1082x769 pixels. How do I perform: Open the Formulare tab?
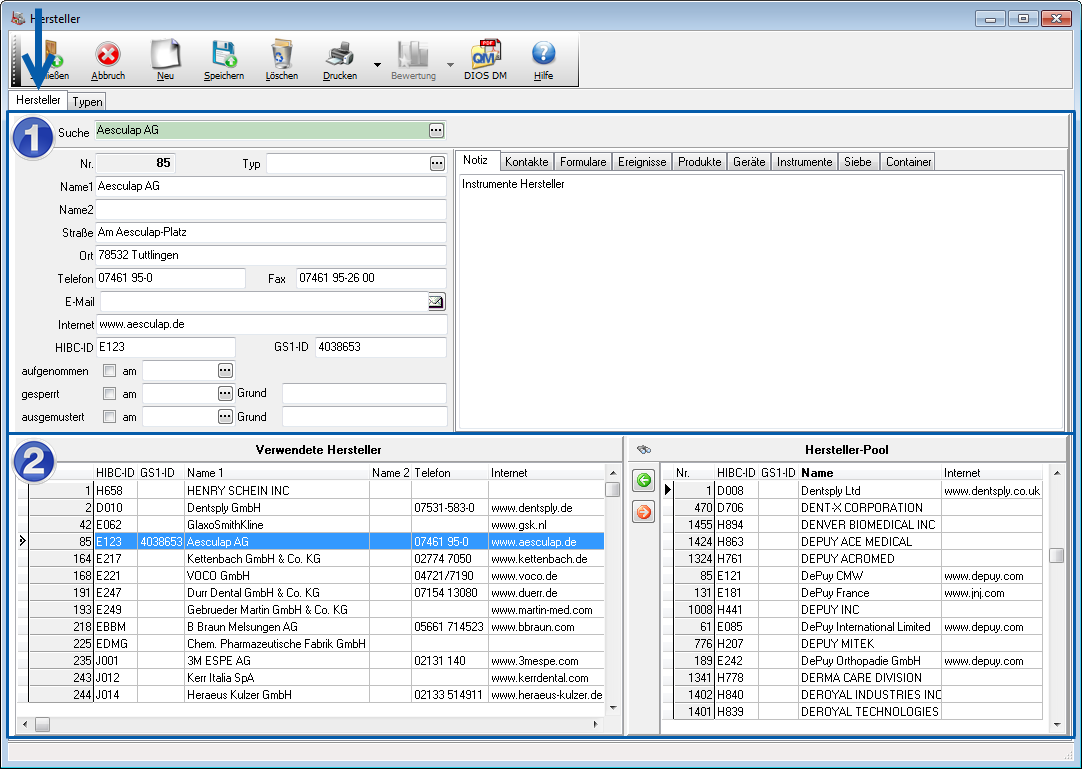(x=583, y=162)
